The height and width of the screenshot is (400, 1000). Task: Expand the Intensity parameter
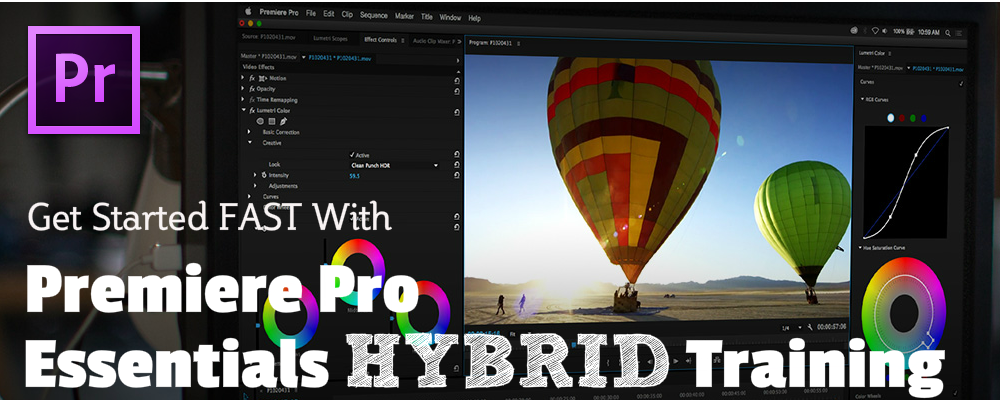pos(256,175)
